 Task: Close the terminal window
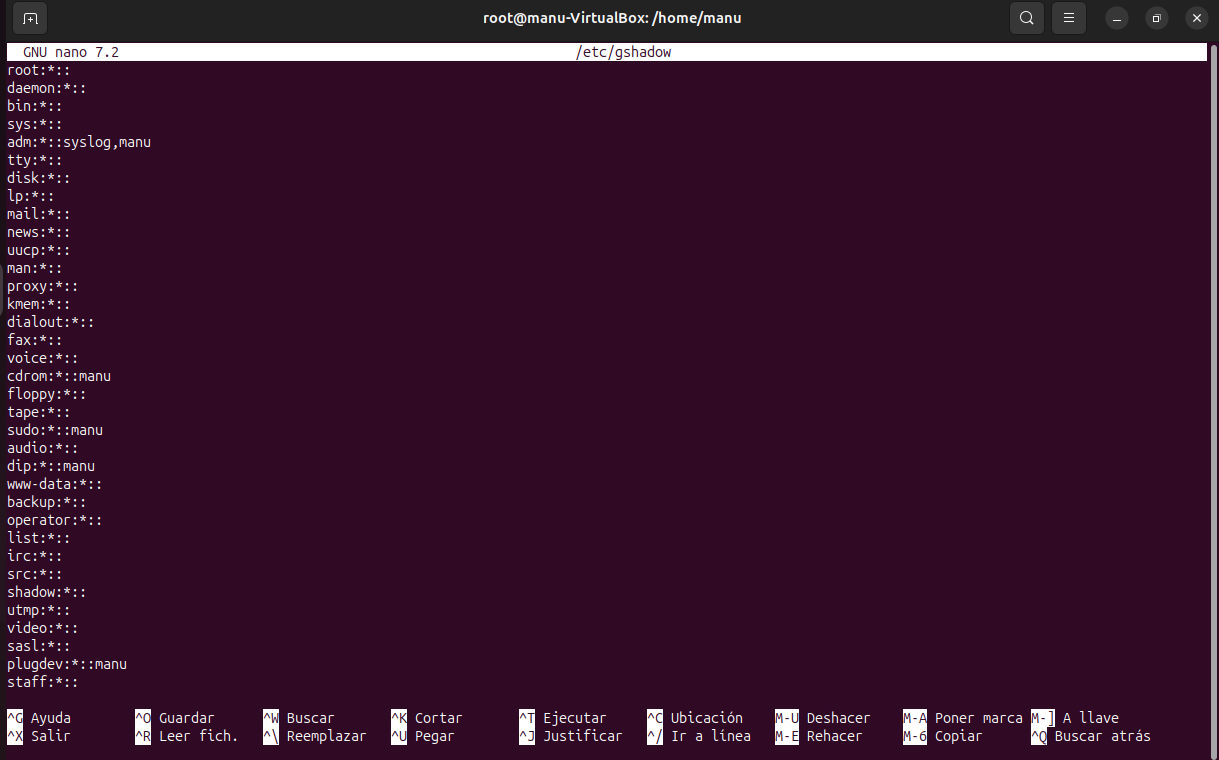point(1197,18)
